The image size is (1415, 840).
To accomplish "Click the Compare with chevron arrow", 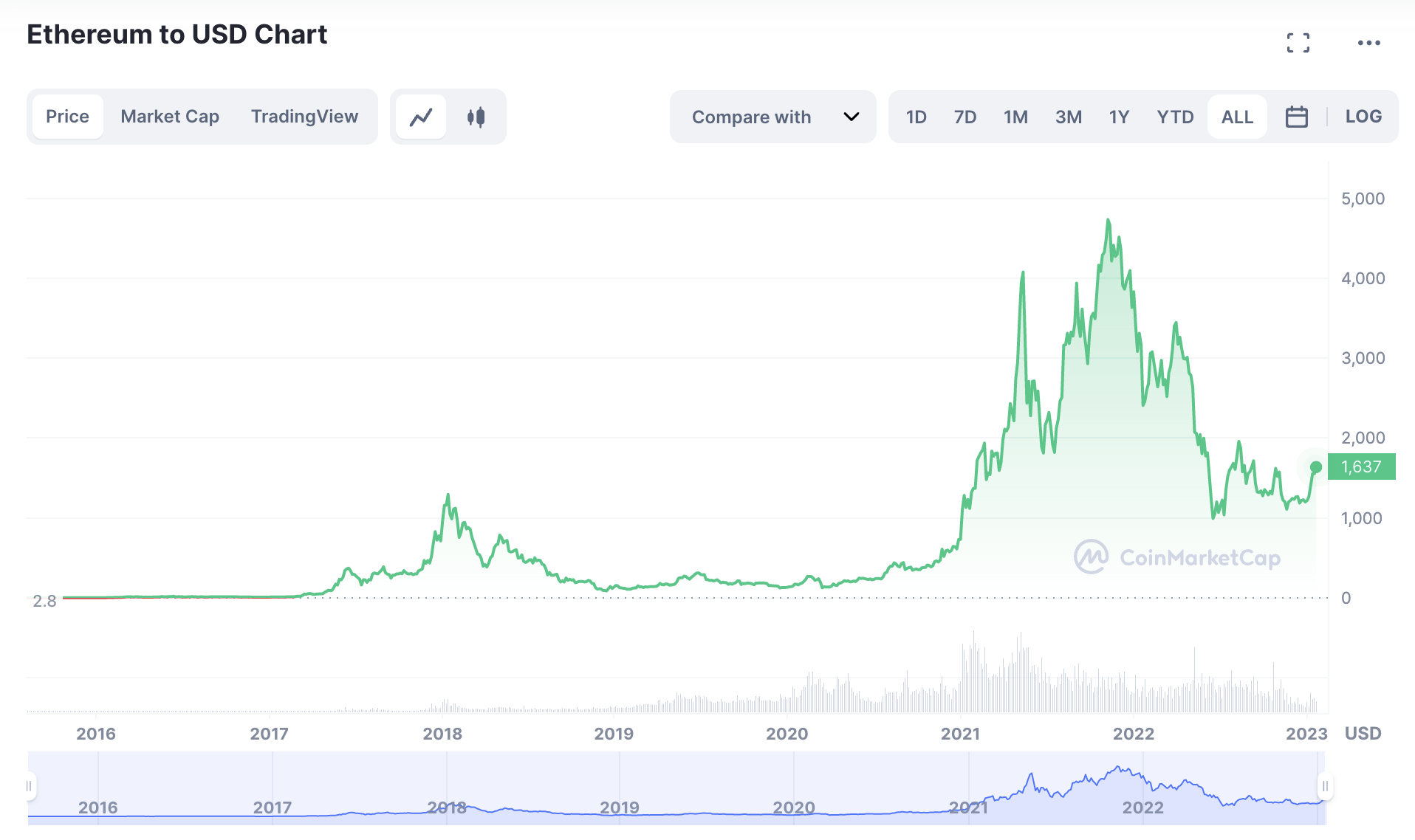I will pyautogui.click(x=851, y=117).
